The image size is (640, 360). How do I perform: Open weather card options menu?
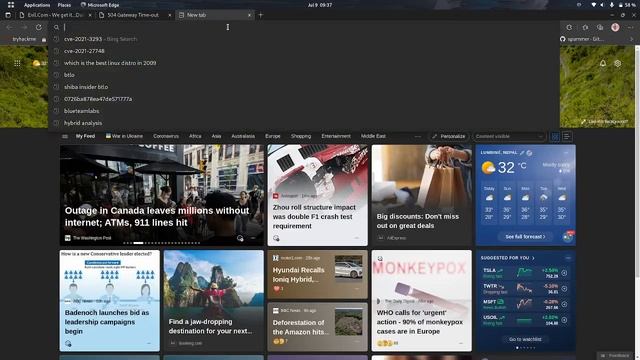(x=566, y=153)
